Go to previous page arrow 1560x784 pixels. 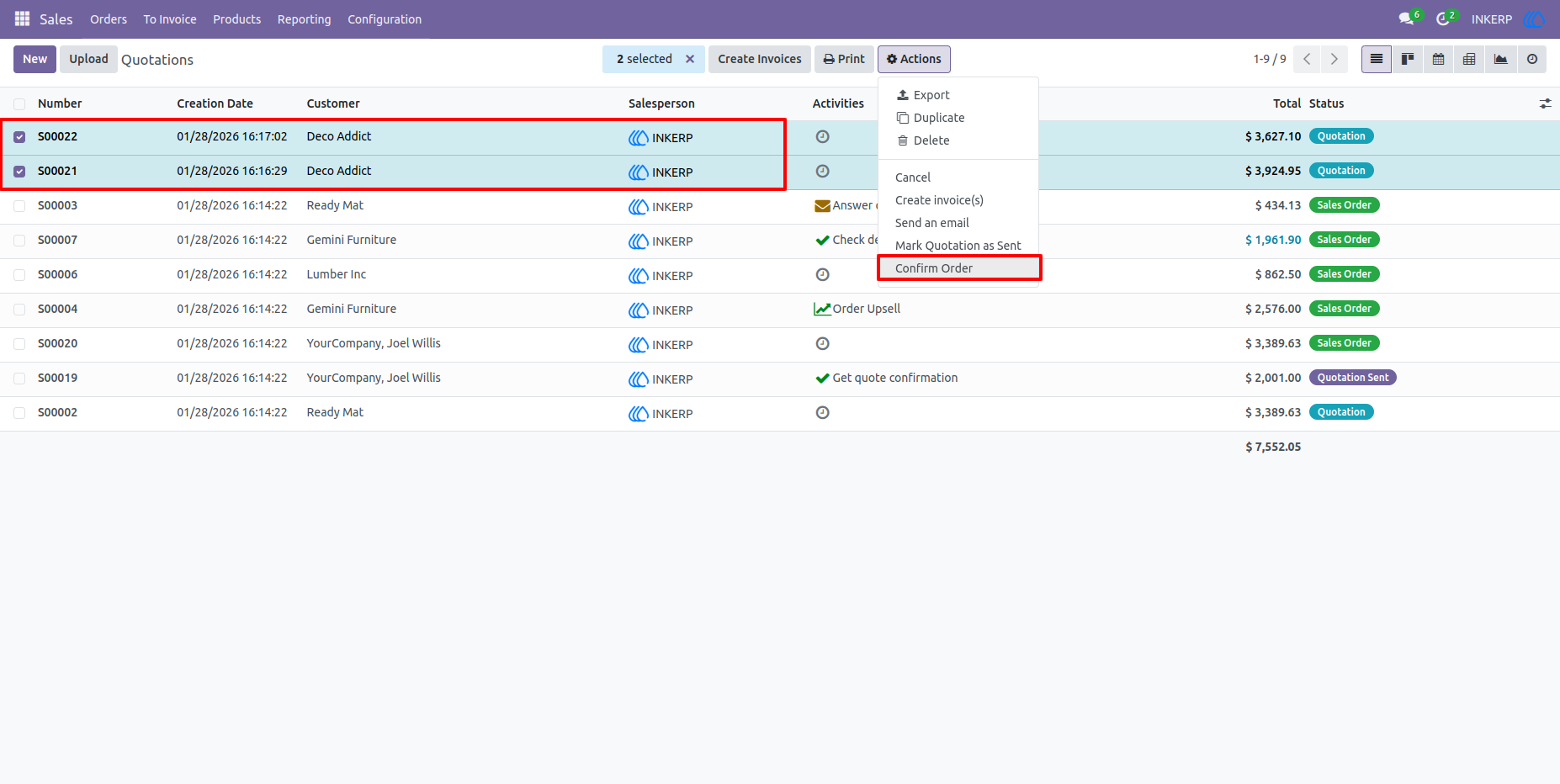point(1307,59)
